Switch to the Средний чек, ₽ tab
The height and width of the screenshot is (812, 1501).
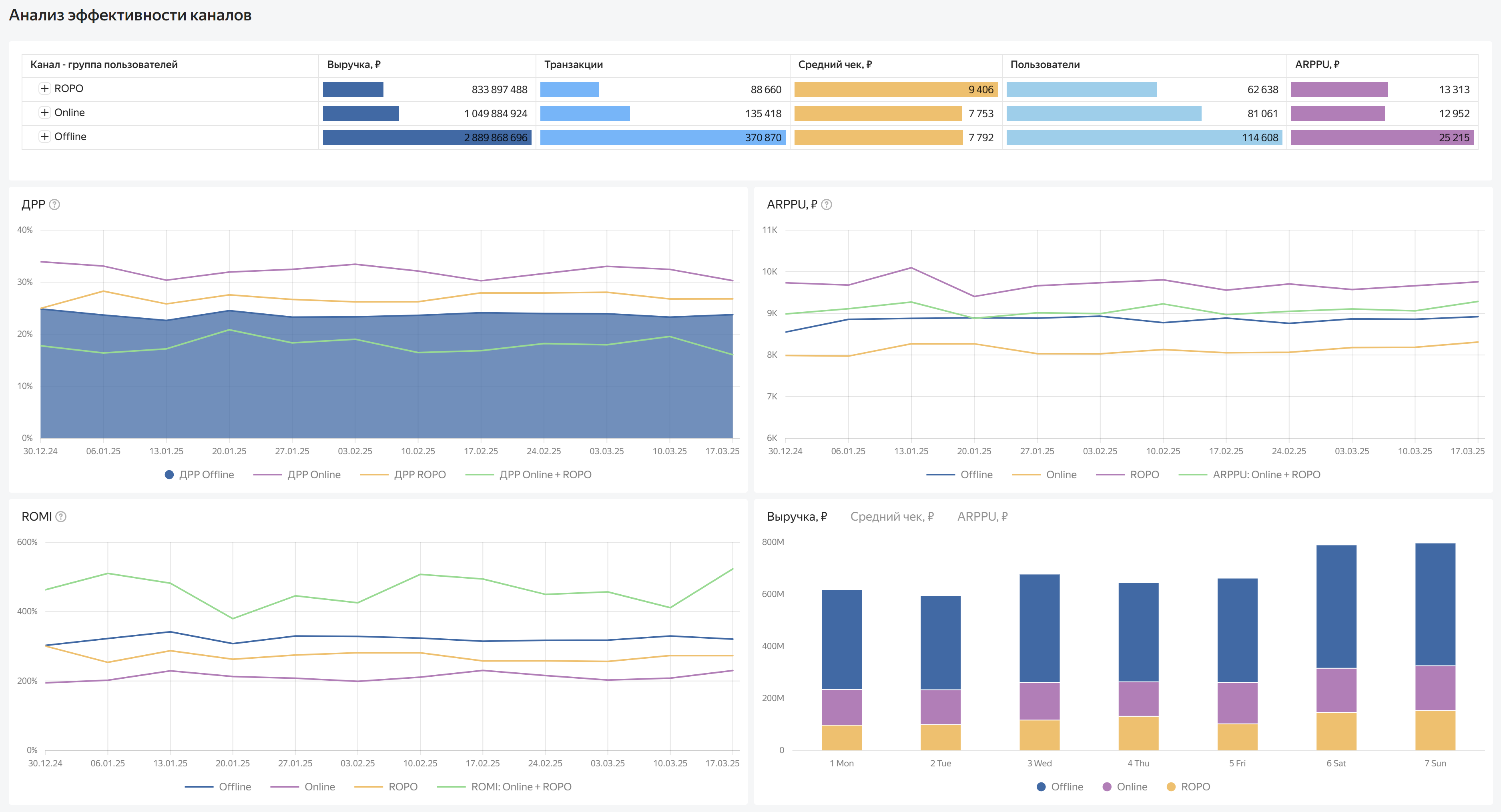point(892,517)
